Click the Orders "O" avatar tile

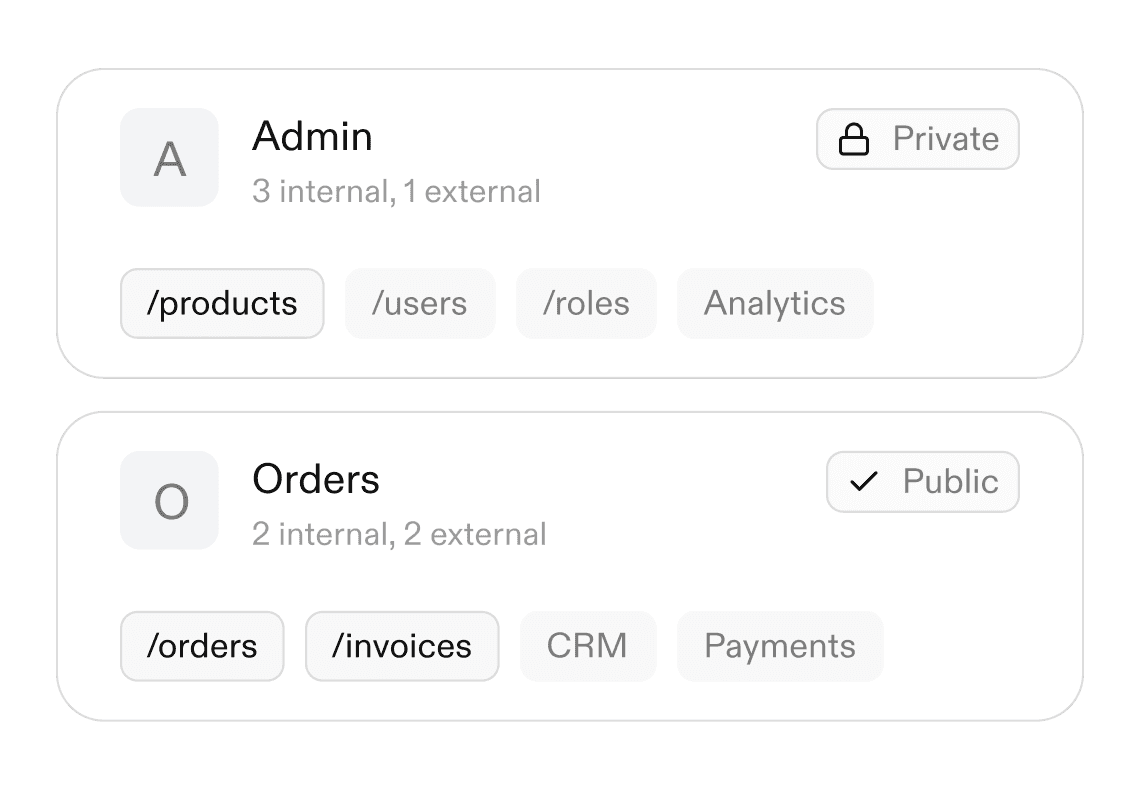click(170, 500)
